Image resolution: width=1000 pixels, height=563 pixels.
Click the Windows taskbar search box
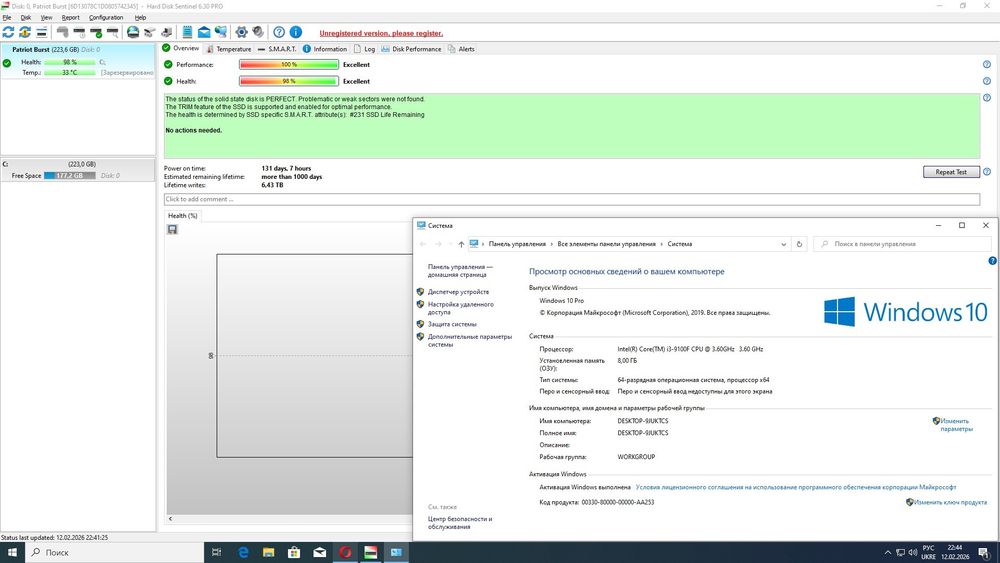[115, 552]
